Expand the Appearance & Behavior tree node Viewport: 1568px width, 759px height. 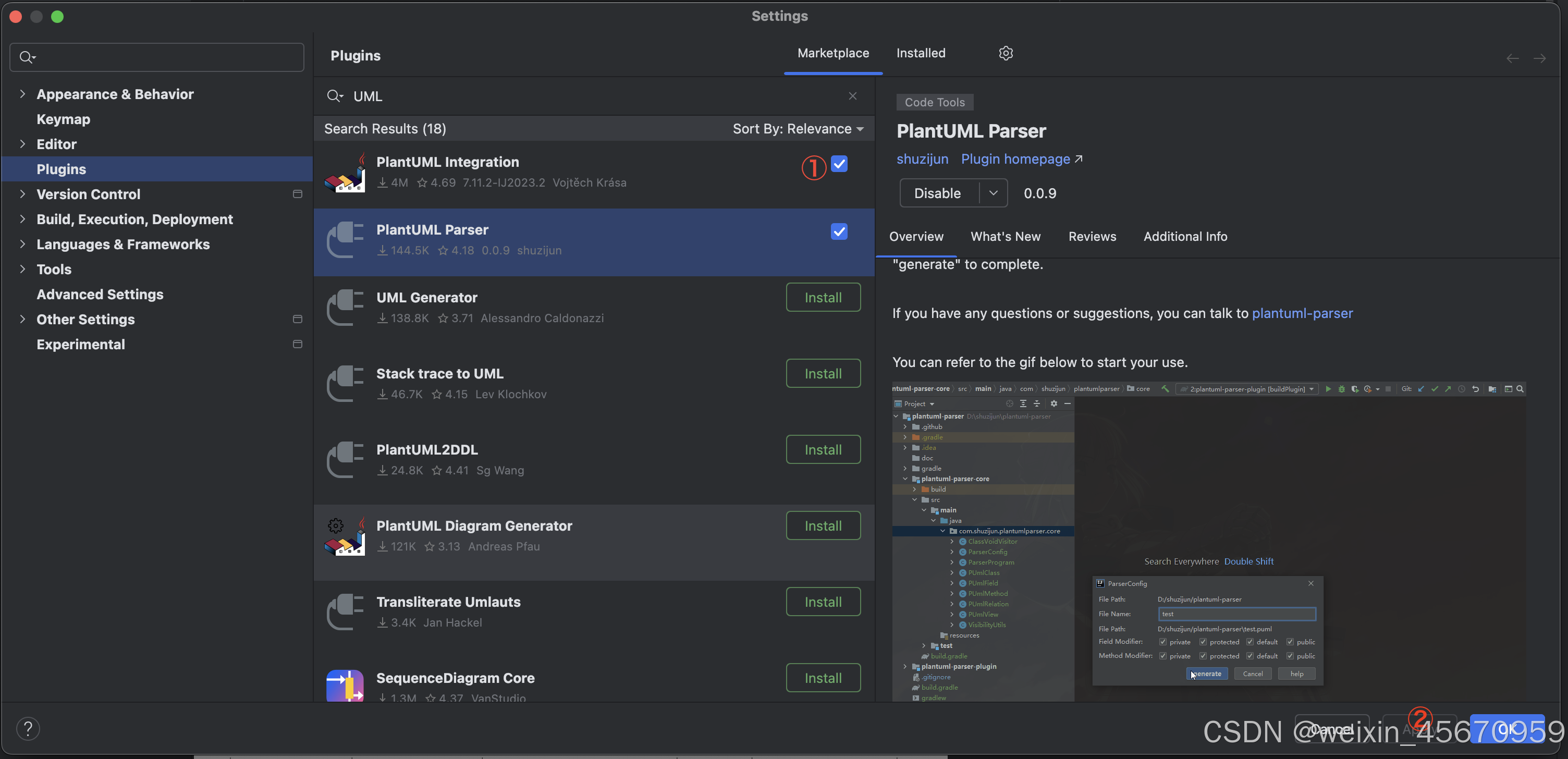click(22, 94)
